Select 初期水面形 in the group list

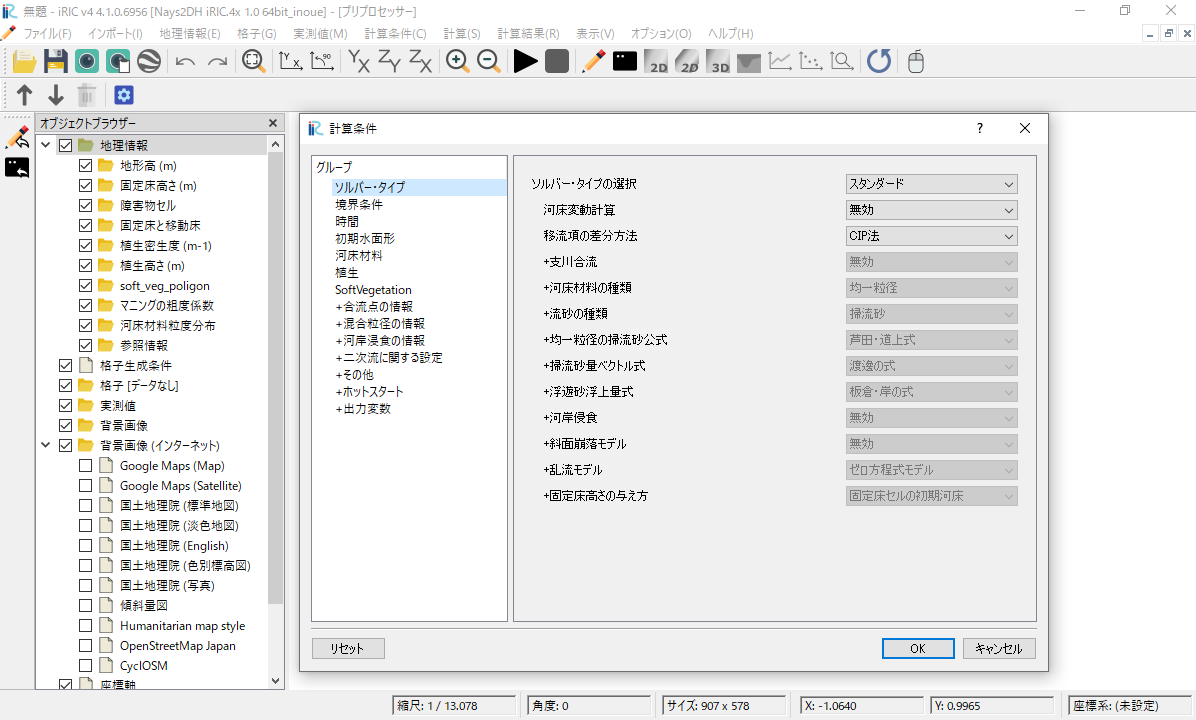(365, 238)
